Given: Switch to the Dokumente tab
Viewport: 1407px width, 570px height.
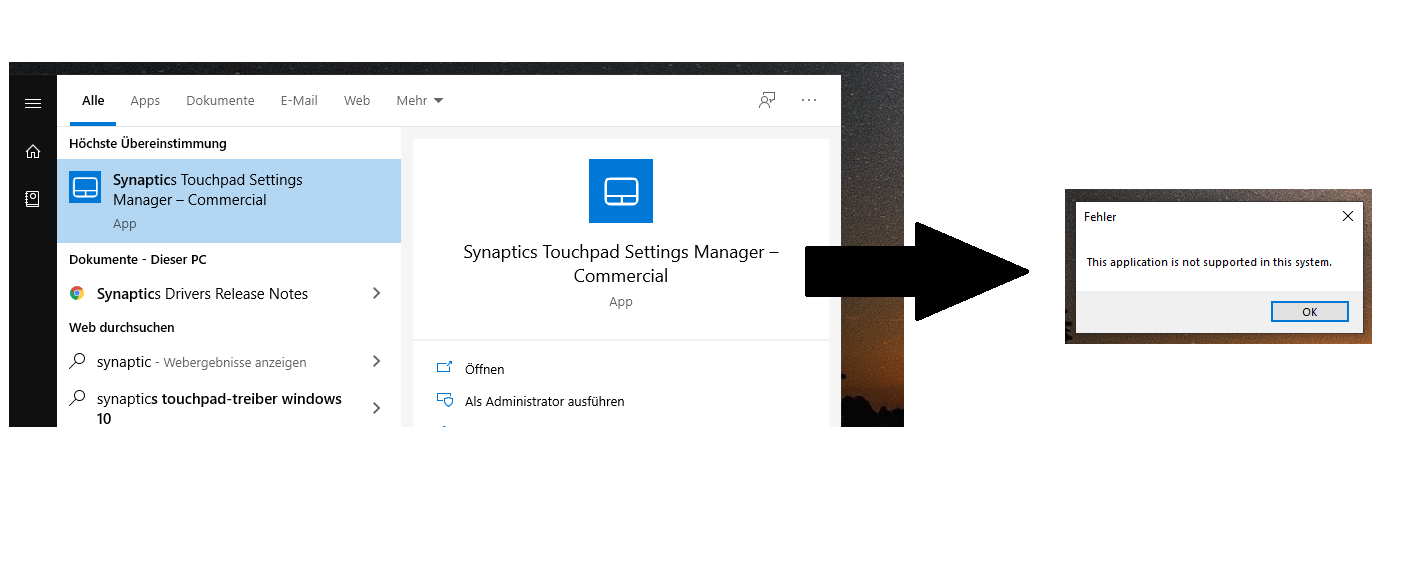Looking at the screenshot, I should click(x=220, y=100).
